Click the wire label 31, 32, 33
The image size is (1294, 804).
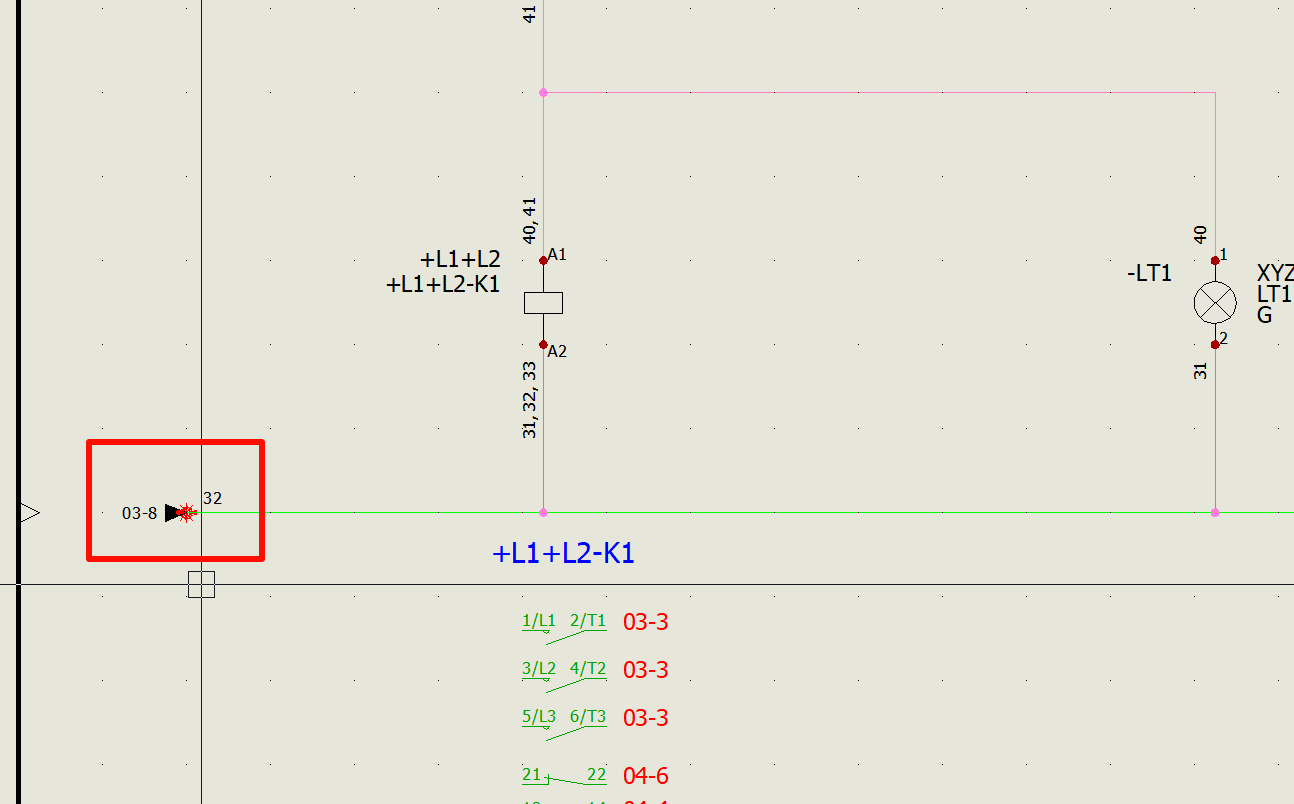530,399
